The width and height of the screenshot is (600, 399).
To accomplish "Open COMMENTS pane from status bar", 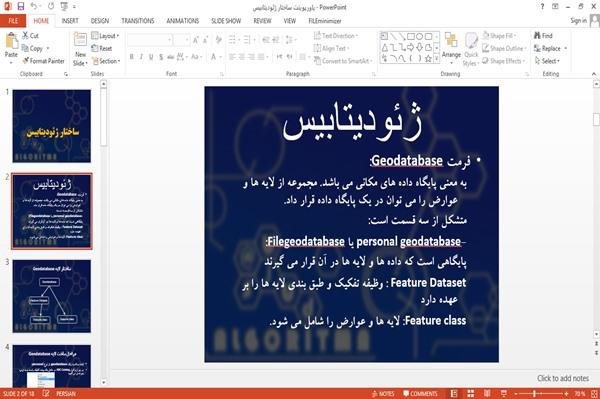I will tap(420, 394).
